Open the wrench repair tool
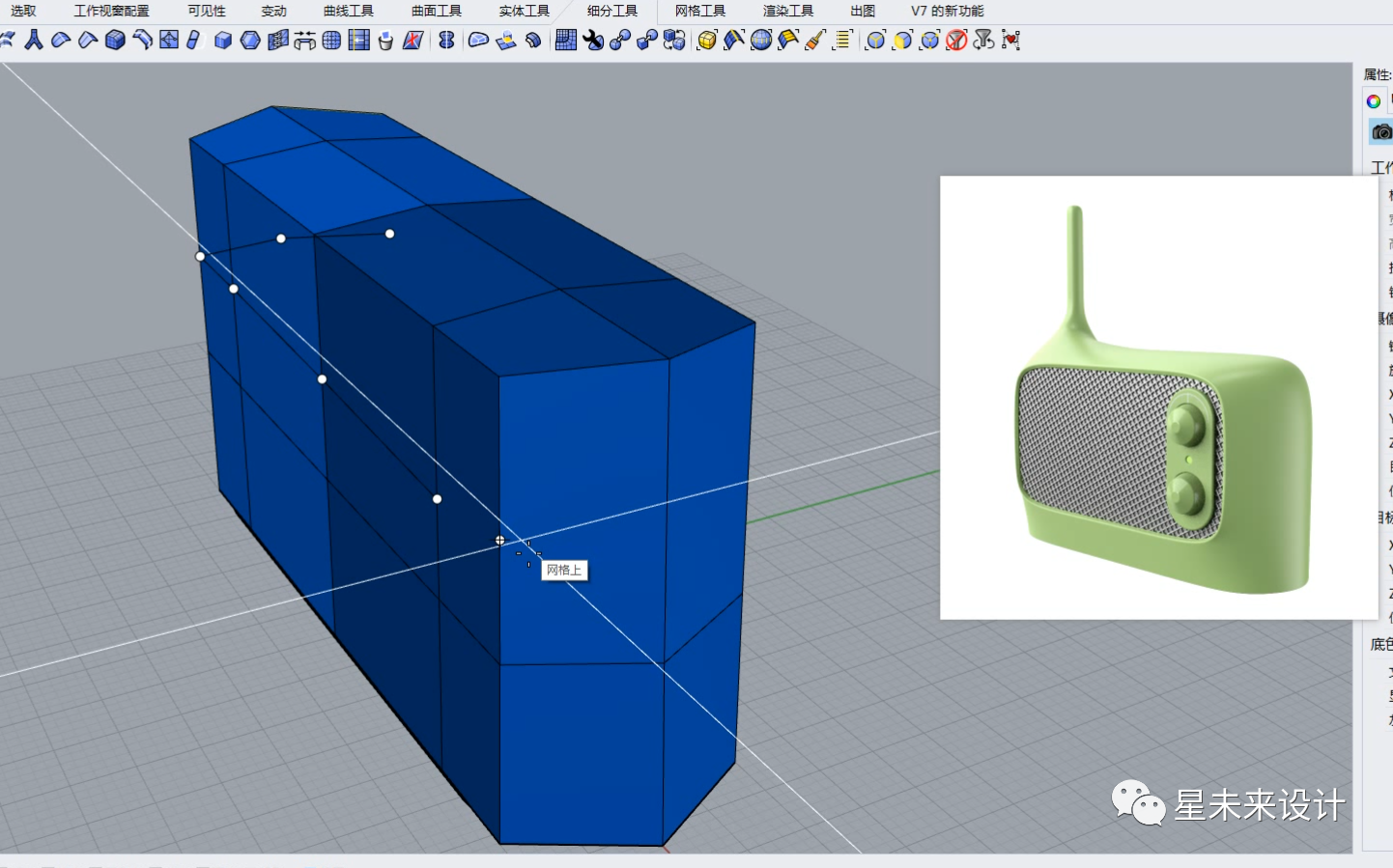 [x=593, y=40]
